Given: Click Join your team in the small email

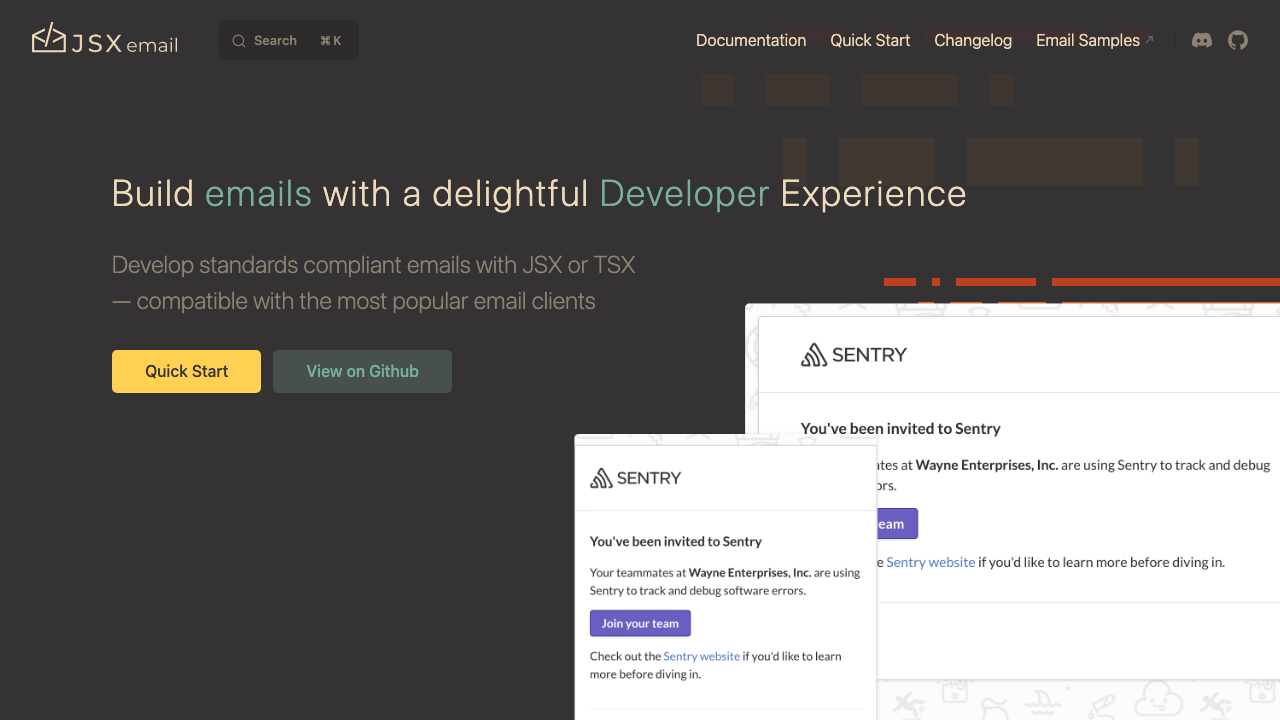Looking at the screenshot, I should [640, 623].
